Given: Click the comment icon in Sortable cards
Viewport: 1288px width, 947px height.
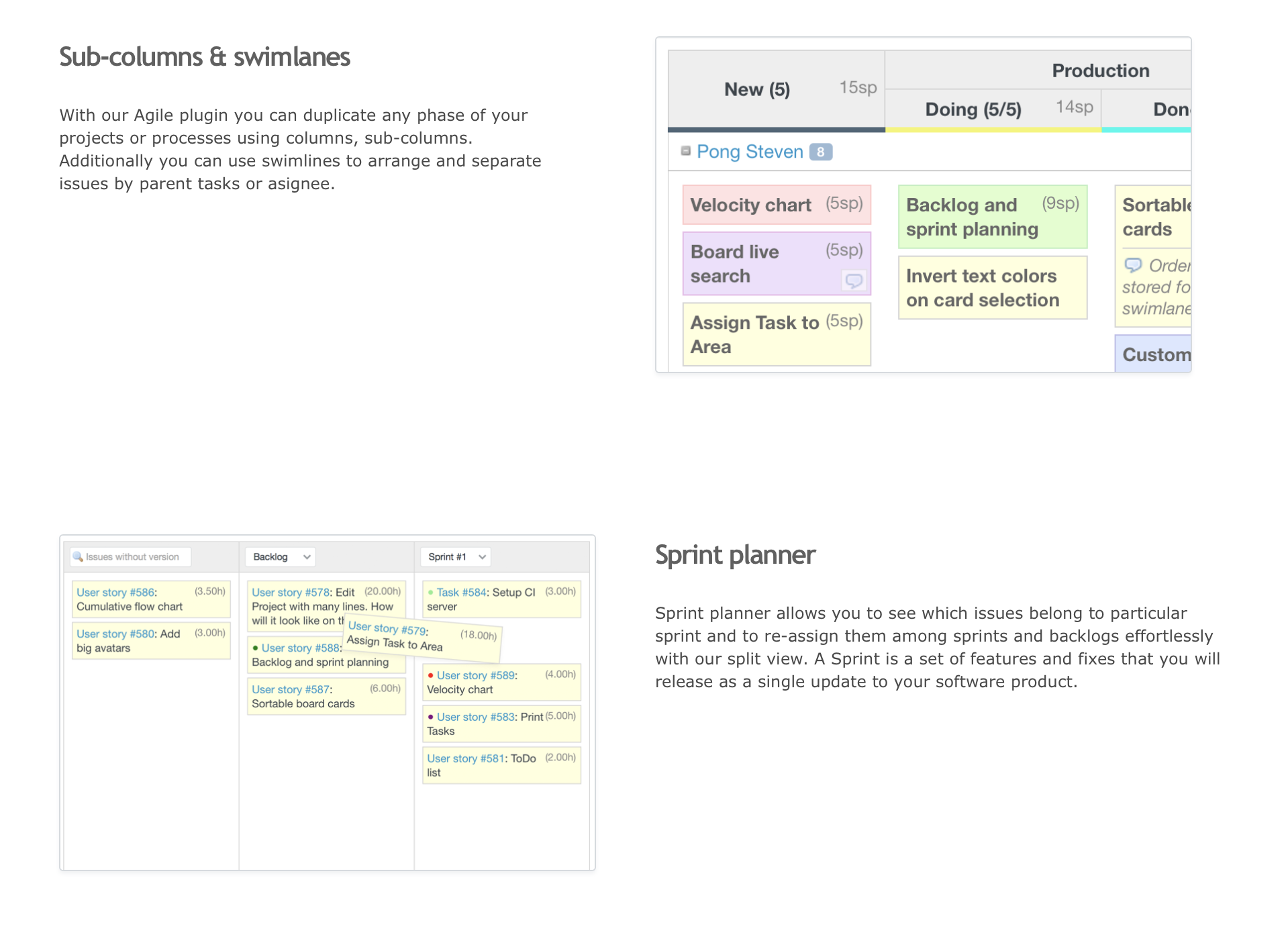Looking at the screenshot, I should point(1133,265).
